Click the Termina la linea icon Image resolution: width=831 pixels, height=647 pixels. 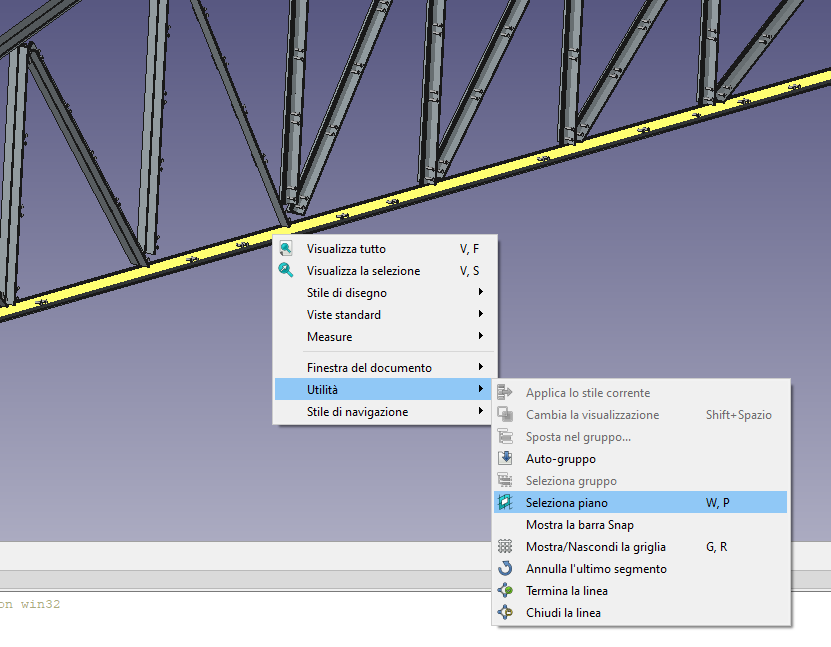[505, 590]
